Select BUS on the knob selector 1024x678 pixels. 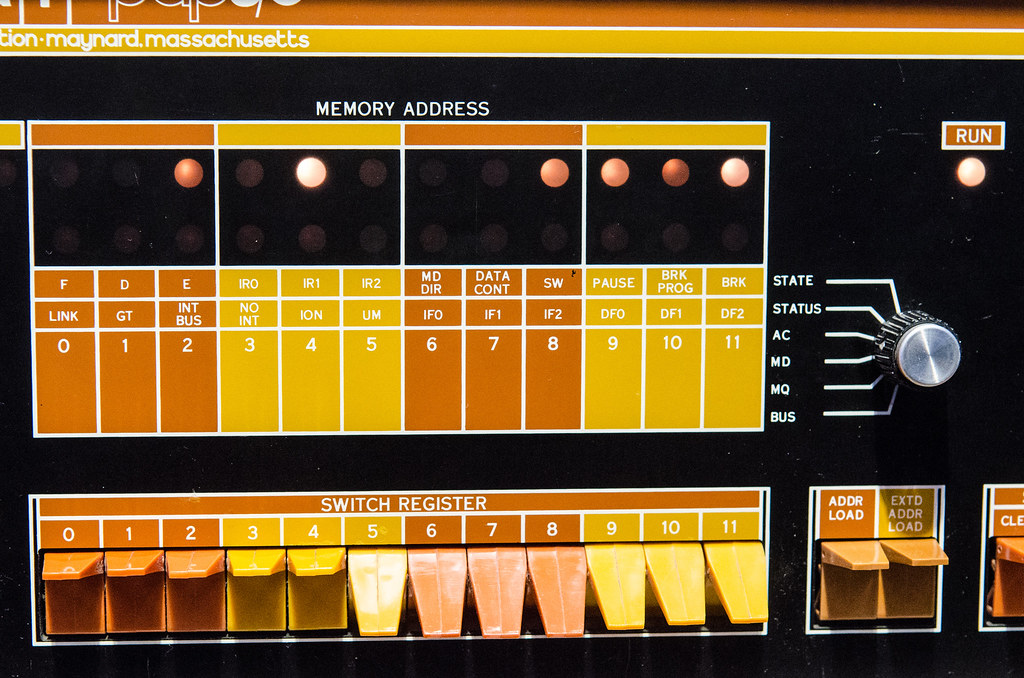click(784, 417)
